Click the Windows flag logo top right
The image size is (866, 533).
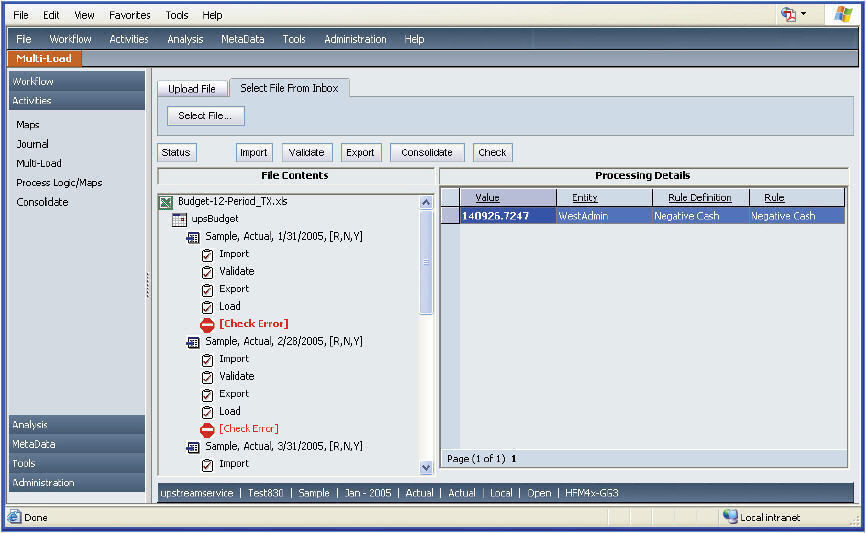point(842,14)
